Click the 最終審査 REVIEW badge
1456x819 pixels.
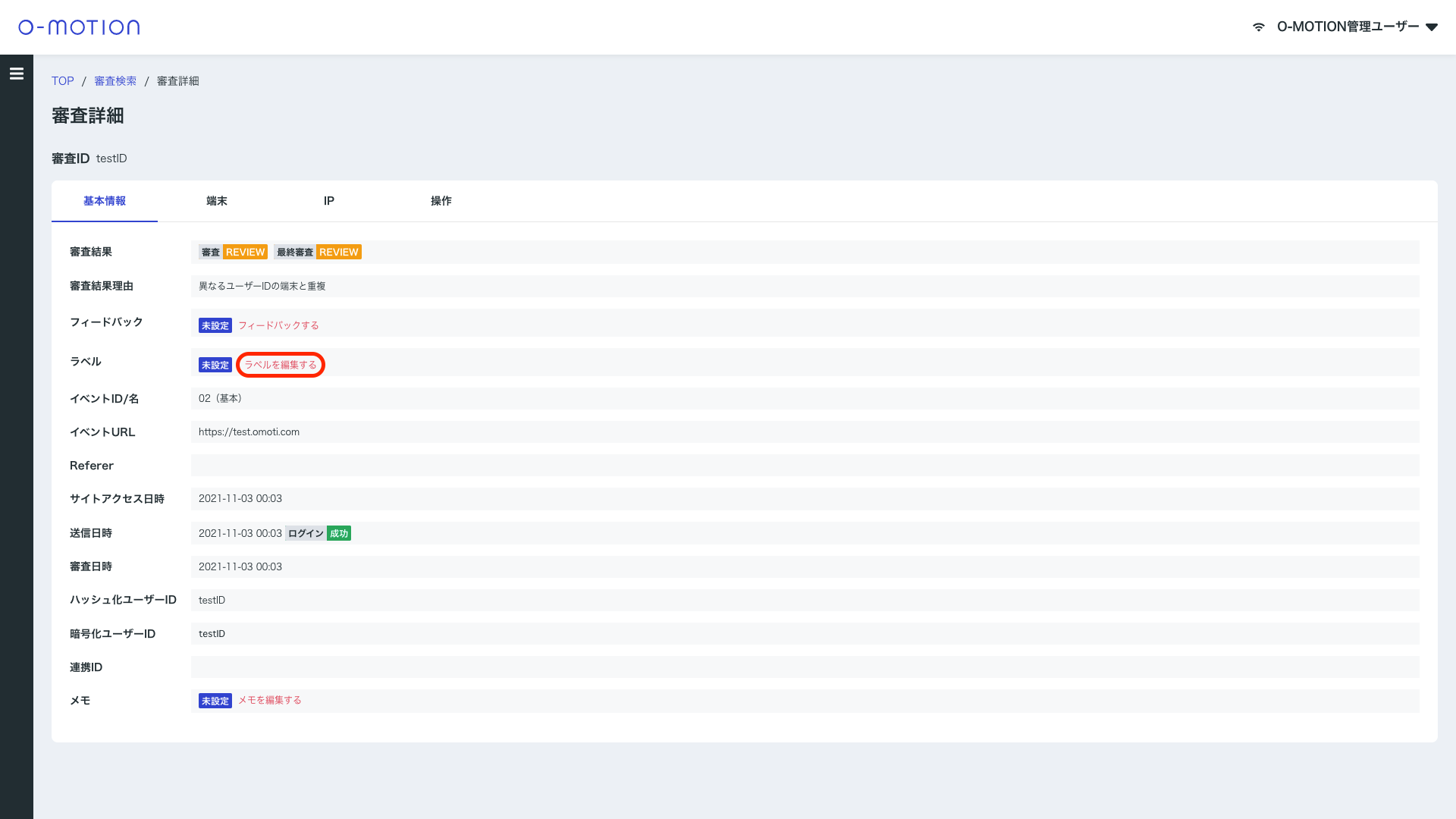pos(318,252)
